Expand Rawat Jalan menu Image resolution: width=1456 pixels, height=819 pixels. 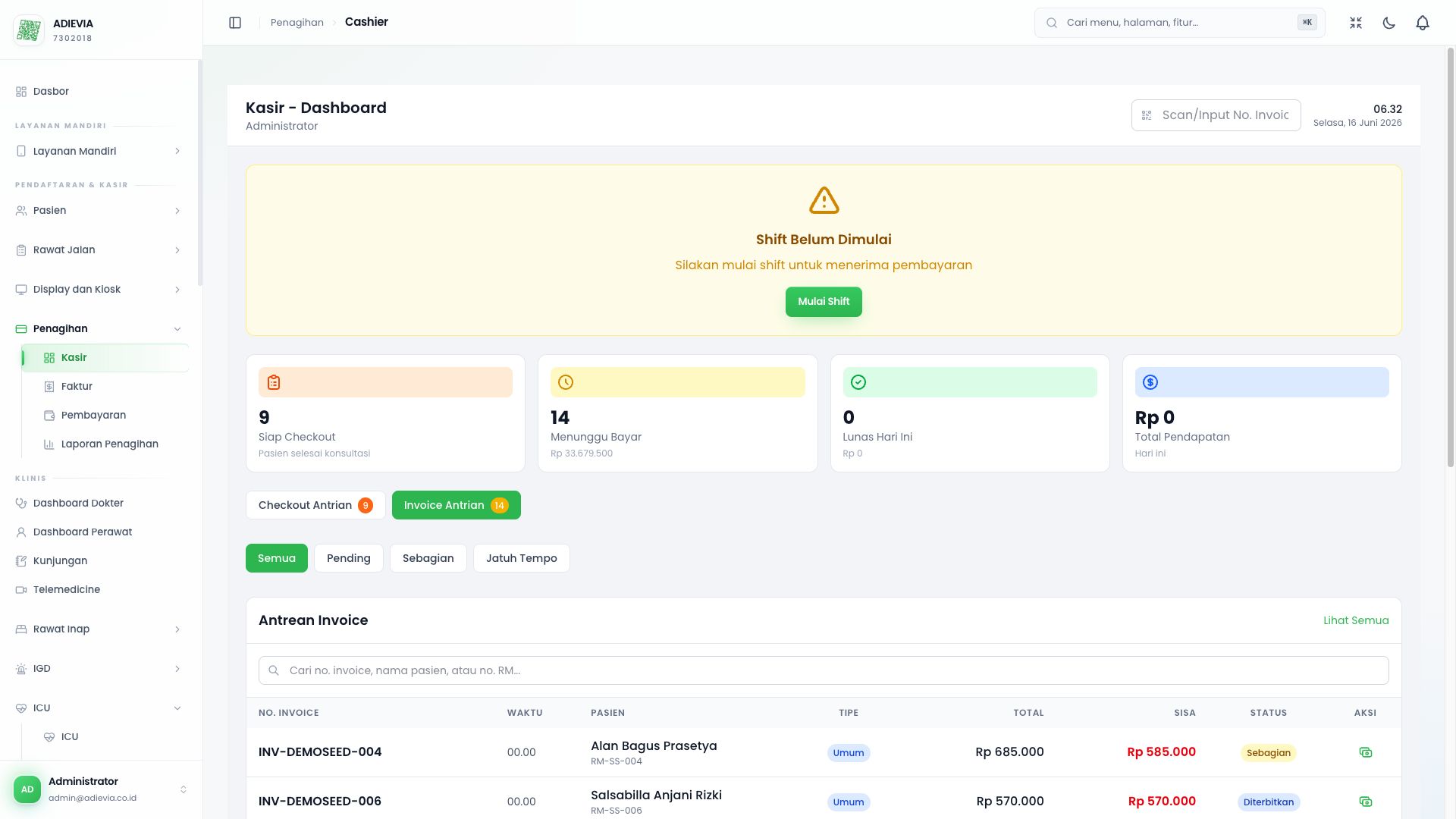[x=99, y=250]
